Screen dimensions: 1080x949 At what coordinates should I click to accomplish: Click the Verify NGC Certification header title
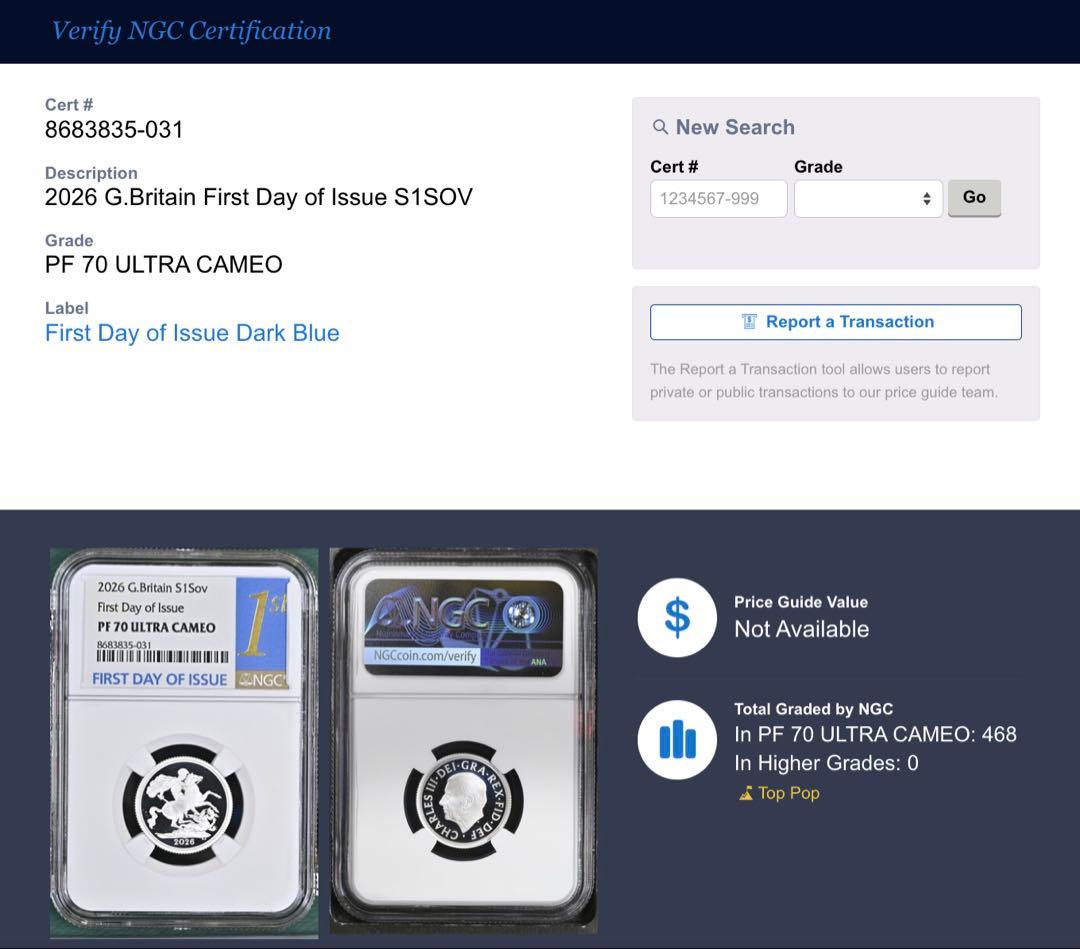pos(191,30)
